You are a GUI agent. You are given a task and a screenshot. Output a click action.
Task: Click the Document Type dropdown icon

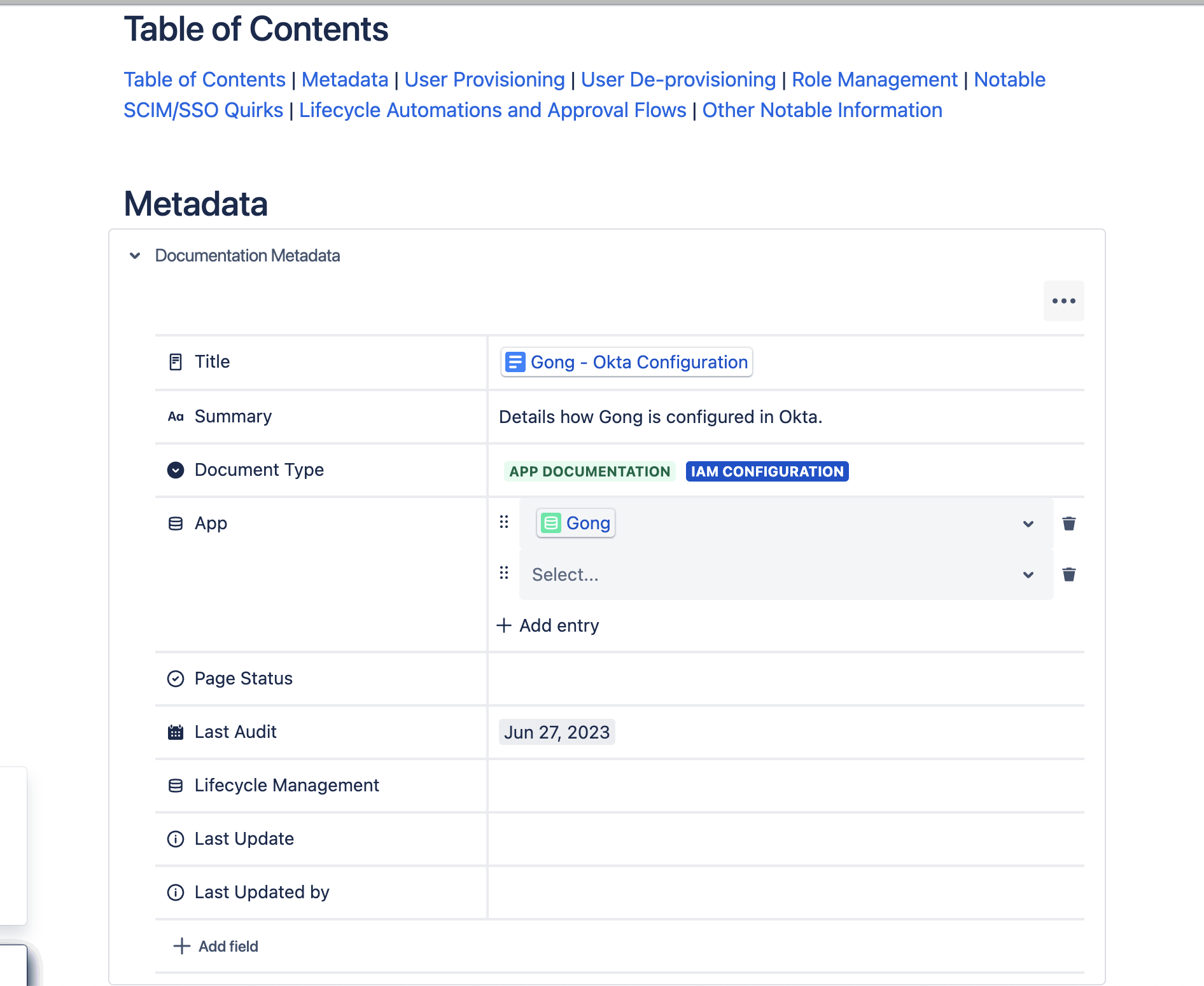[x=176, y=470]
